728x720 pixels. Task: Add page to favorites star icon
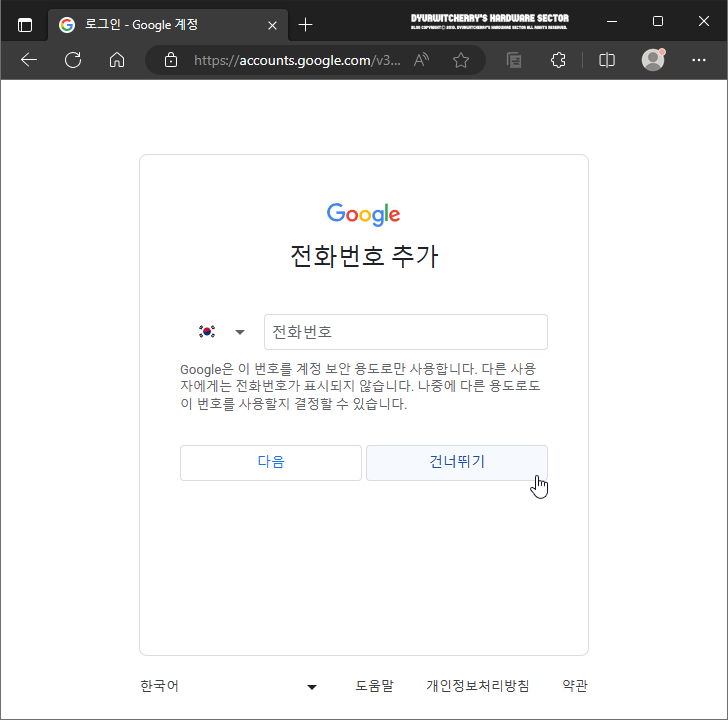[461, 60]
